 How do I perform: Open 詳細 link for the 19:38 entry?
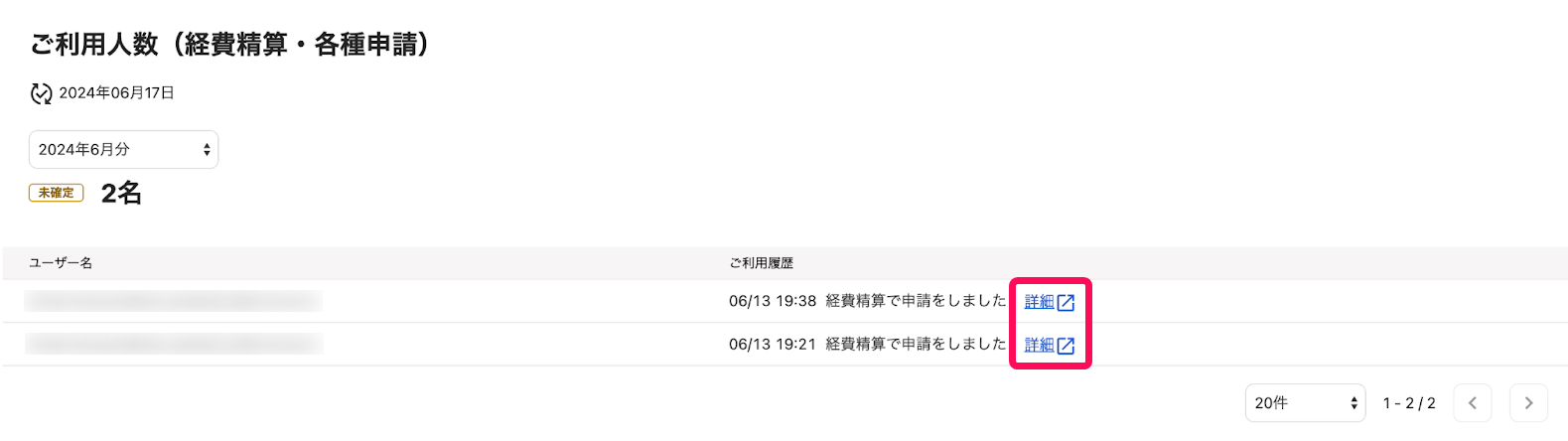tap(1039, 301)
